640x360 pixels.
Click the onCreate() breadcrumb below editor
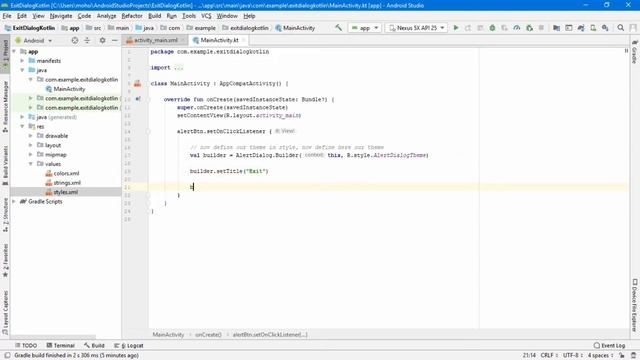pyautogui.click(x=208, y=335)
